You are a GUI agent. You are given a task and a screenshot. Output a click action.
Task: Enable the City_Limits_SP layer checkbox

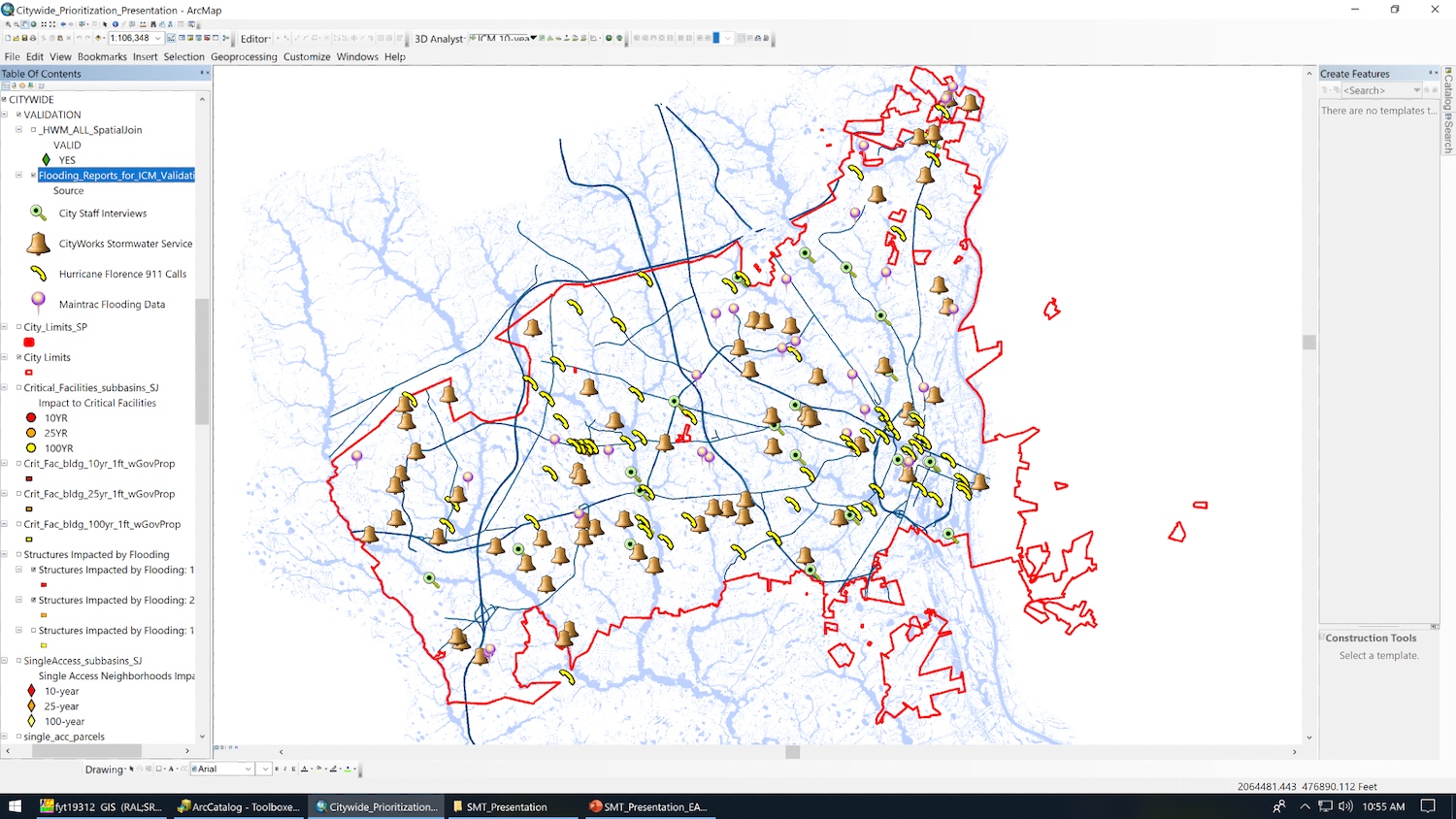18,327
